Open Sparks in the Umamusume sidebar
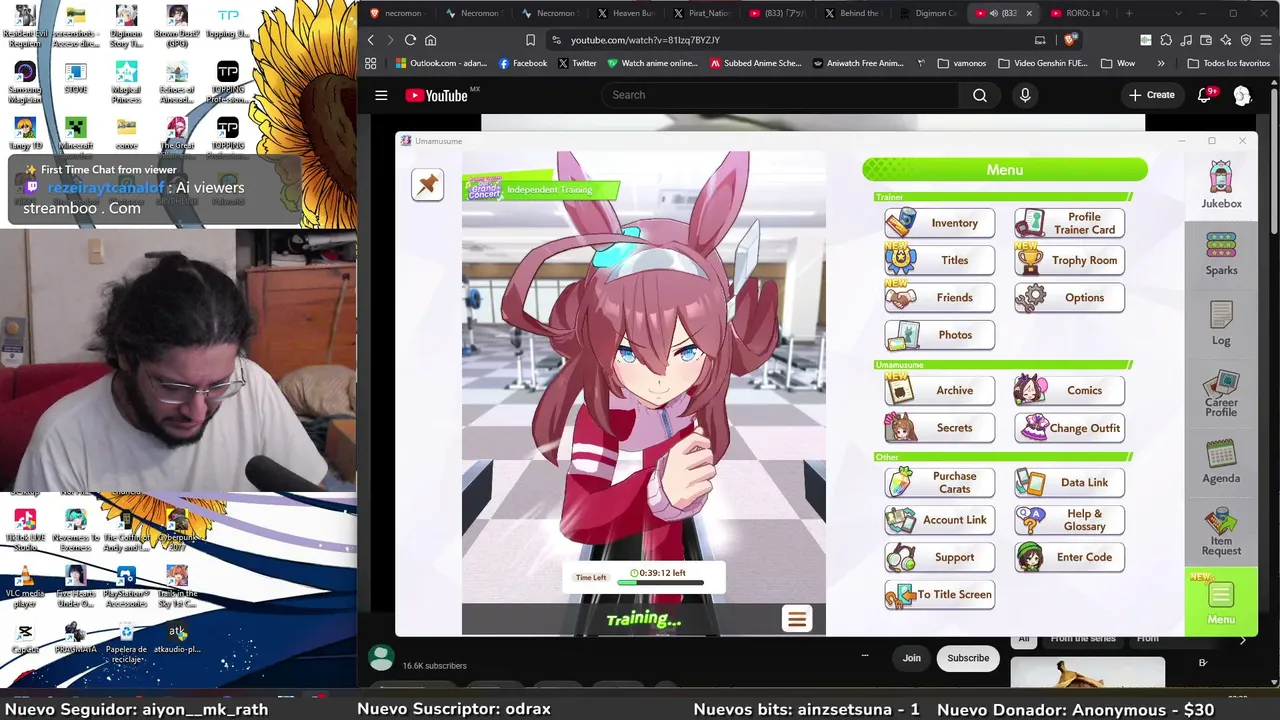The image size is (1280, 720). coord(1221,254)
